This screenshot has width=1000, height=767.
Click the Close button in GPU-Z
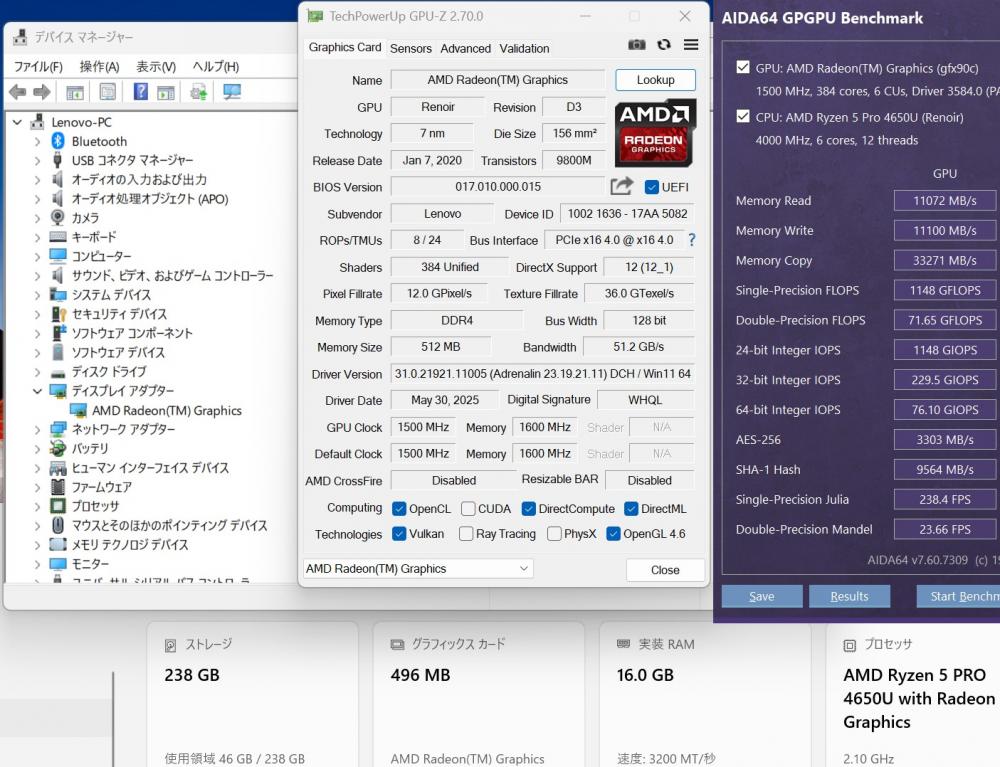[665, 569]
